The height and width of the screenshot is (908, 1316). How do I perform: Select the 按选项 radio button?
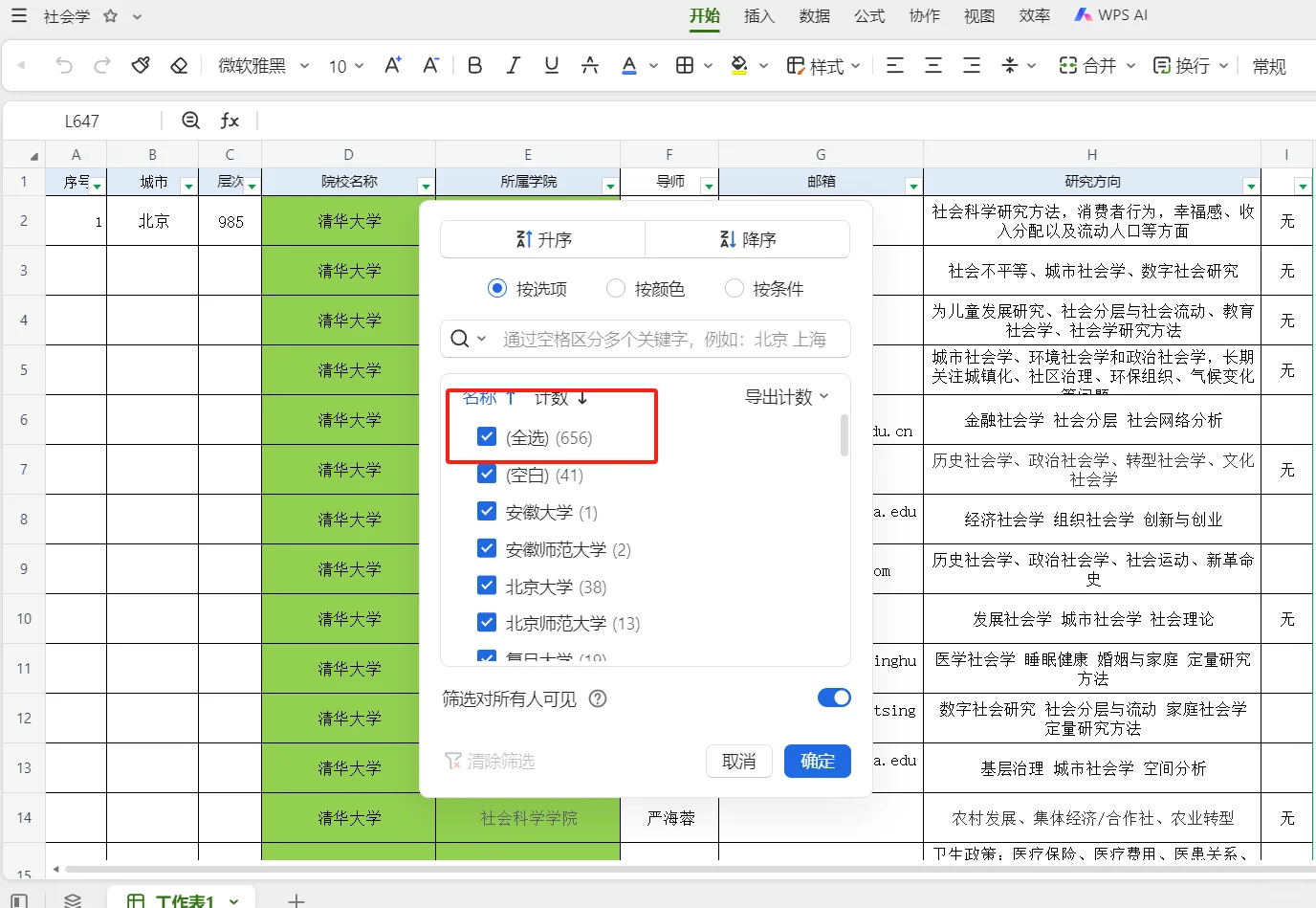(x=497, y=288)
